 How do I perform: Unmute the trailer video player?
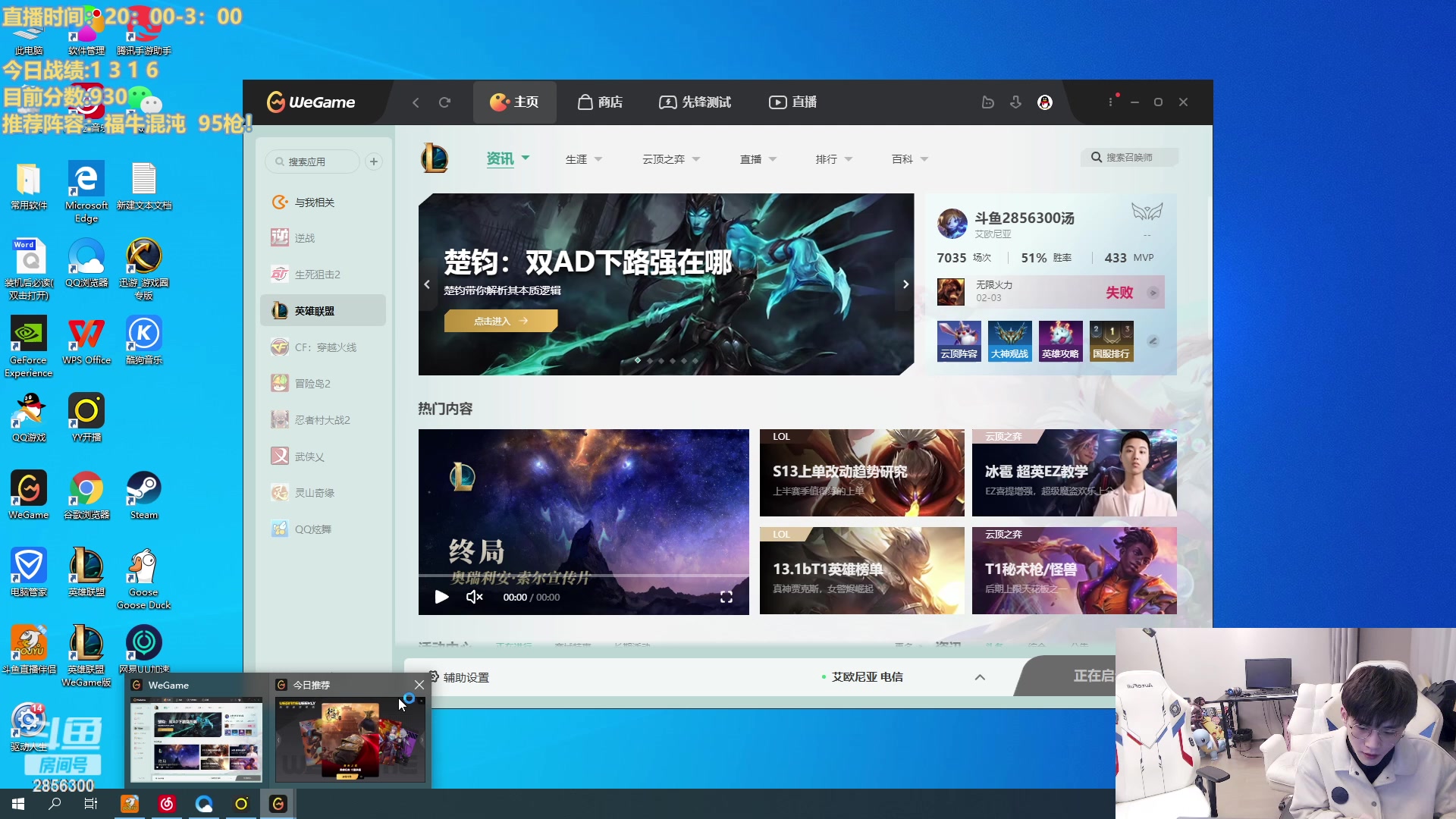[474, 597]
